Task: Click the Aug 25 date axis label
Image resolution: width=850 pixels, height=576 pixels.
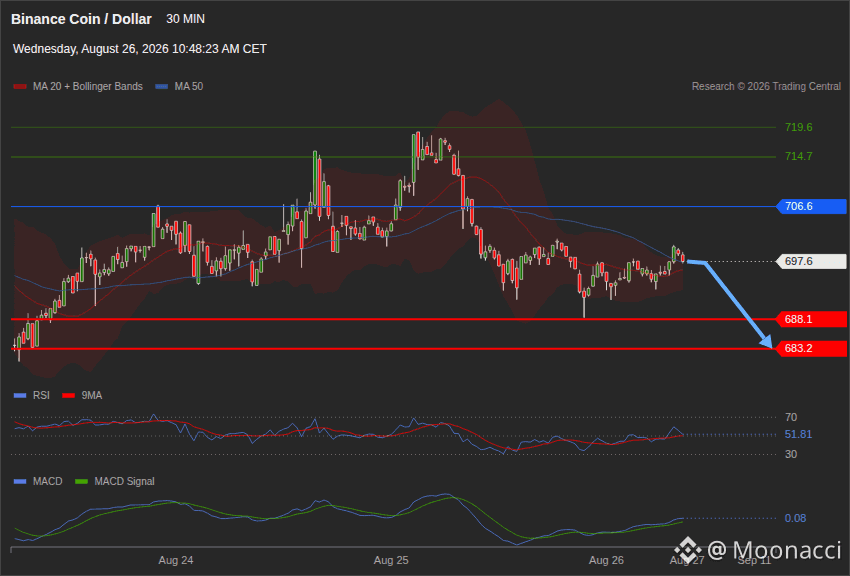Action: tap(391, 560)
